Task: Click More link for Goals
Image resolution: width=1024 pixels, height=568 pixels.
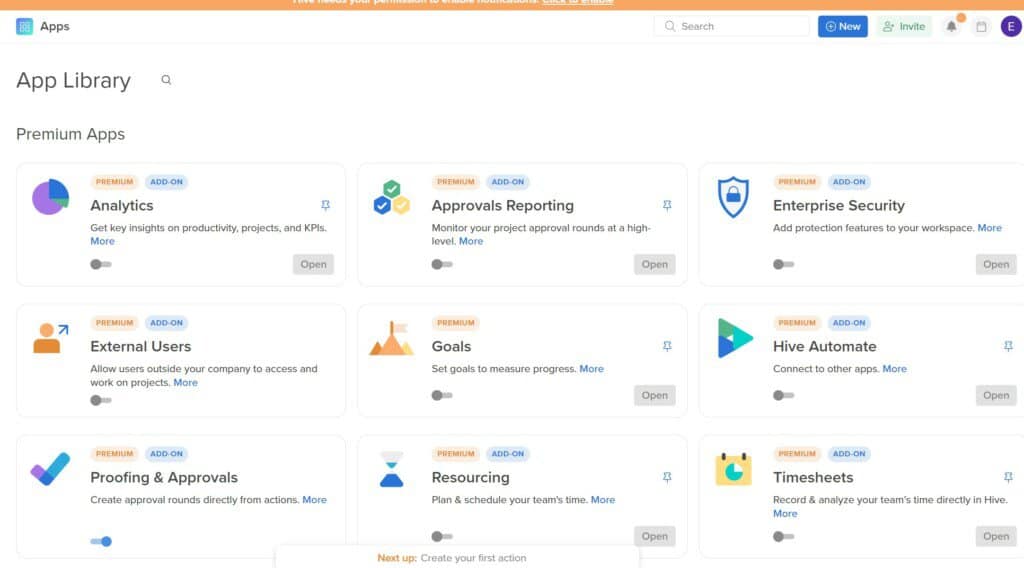Action: [x=592, y=369]
